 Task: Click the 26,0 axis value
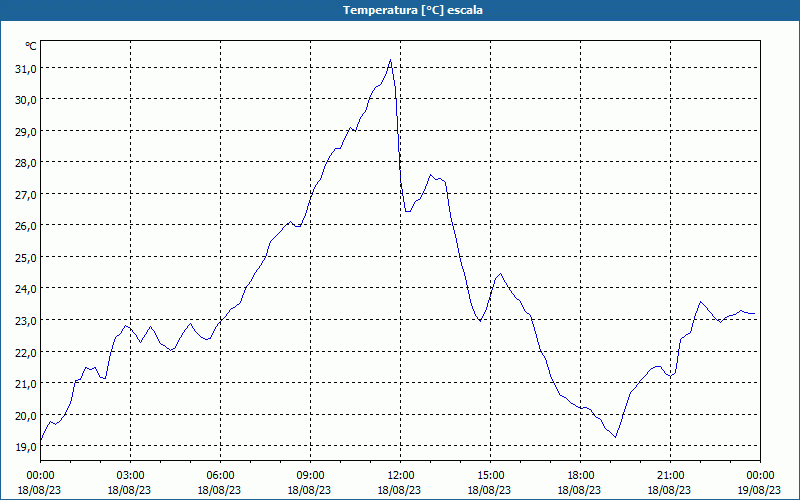(x=26, y=226)
